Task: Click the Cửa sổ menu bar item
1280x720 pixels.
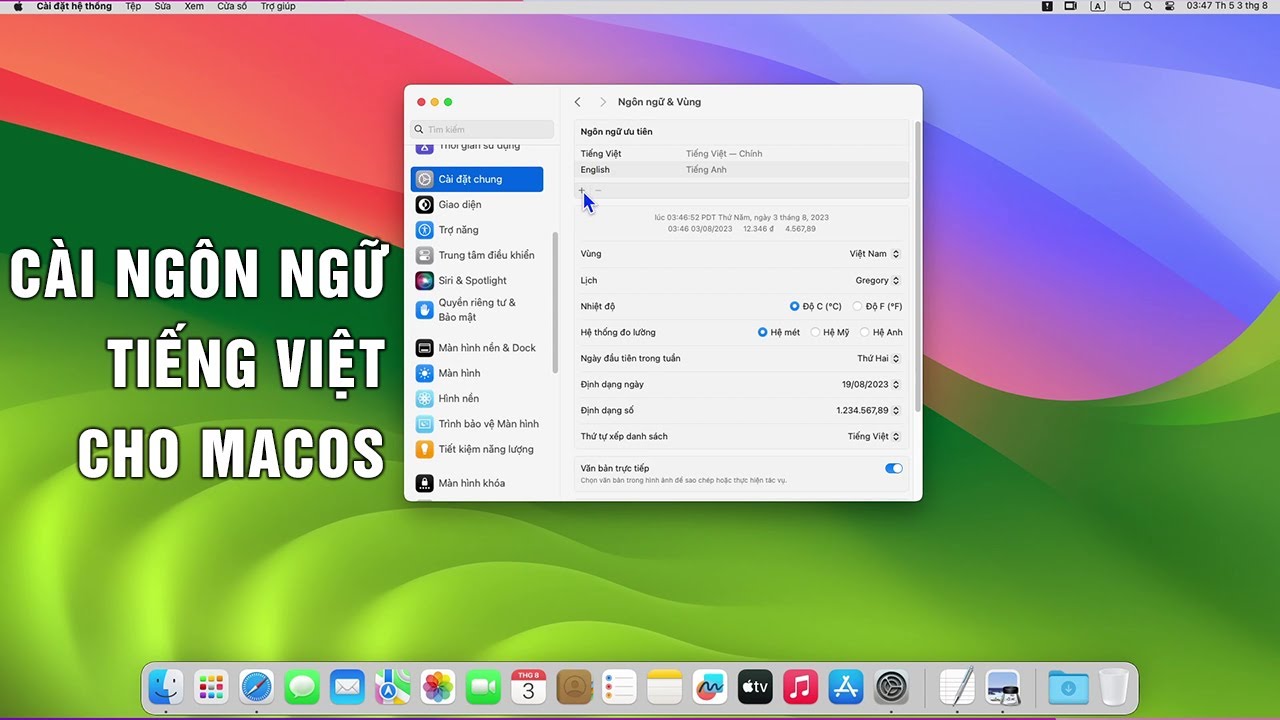Action: 235,6
